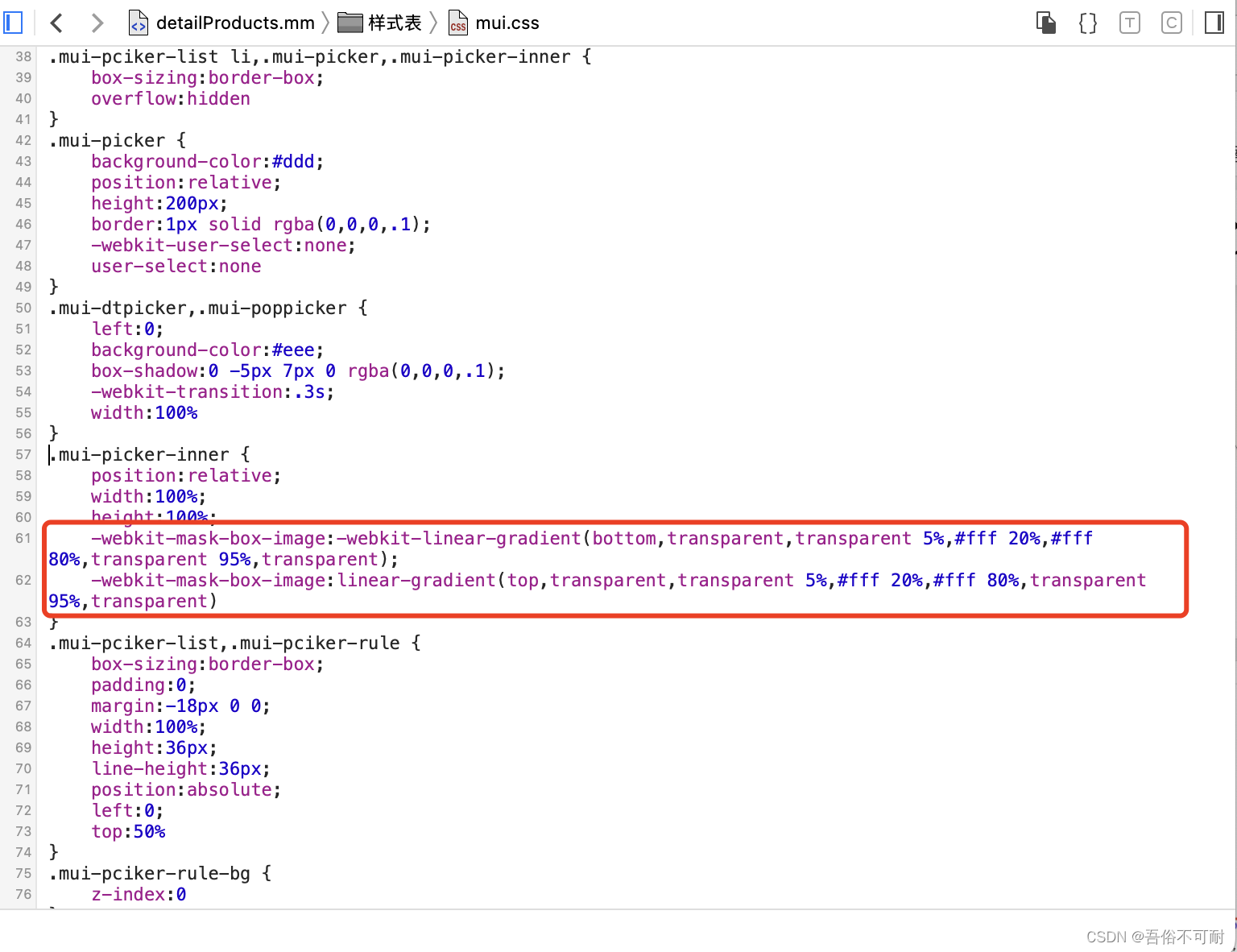The image size is (1237, 952).
Task: Toggle the blue left sidebar icon
Action: (13, 22)
